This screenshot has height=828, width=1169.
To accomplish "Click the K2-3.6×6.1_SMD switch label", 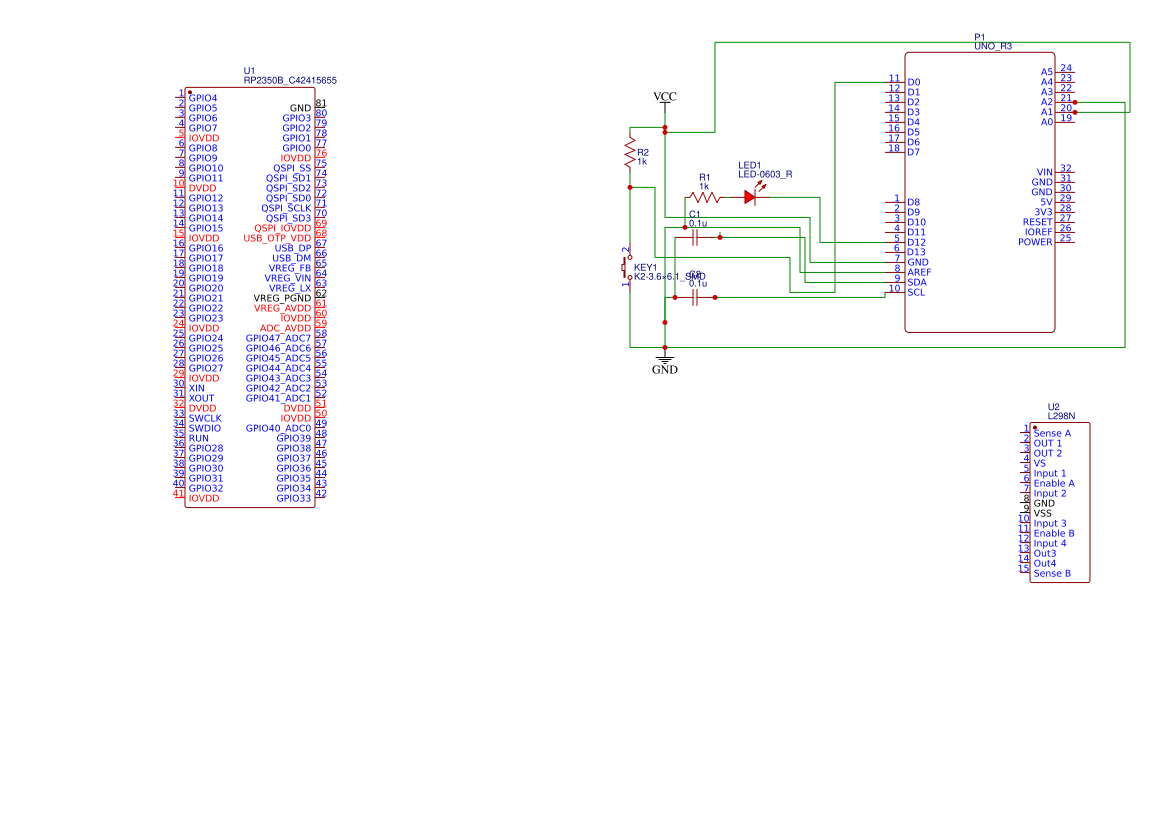I will 669,276.
